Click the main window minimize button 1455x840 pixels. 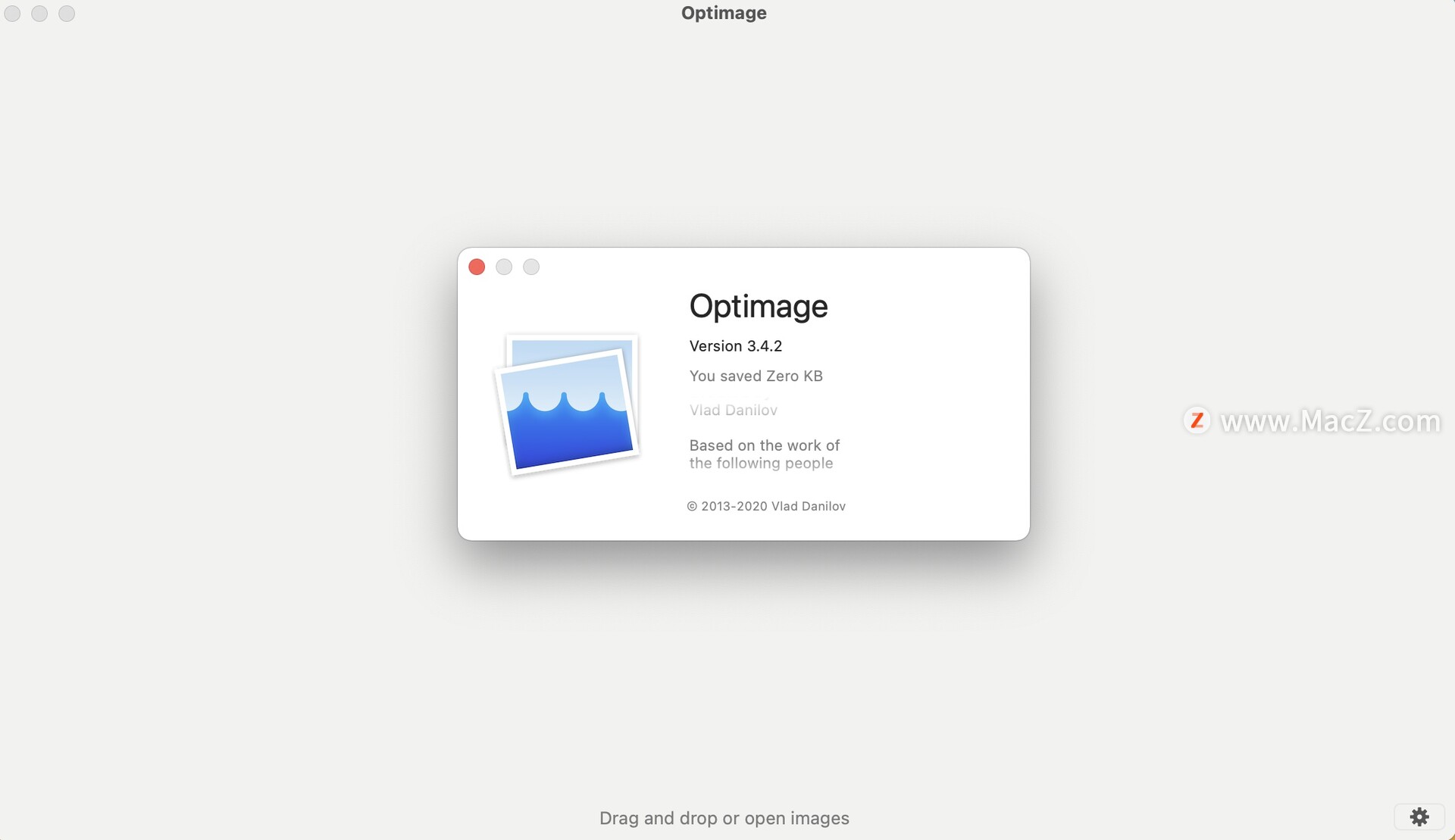(x=39, y=14)
